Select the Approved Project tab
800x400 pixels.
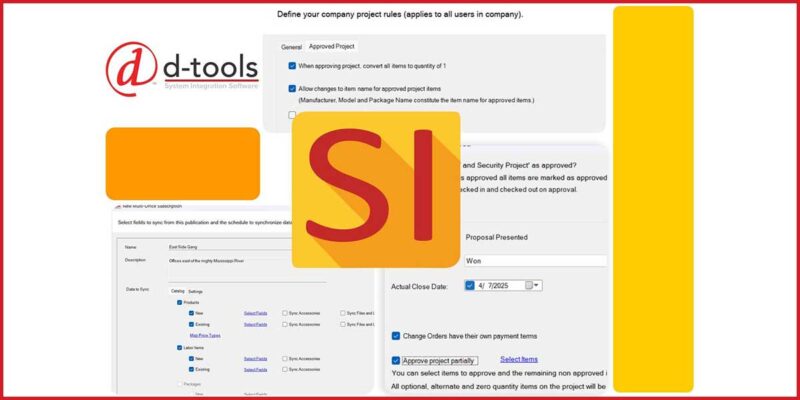(332, 46)
